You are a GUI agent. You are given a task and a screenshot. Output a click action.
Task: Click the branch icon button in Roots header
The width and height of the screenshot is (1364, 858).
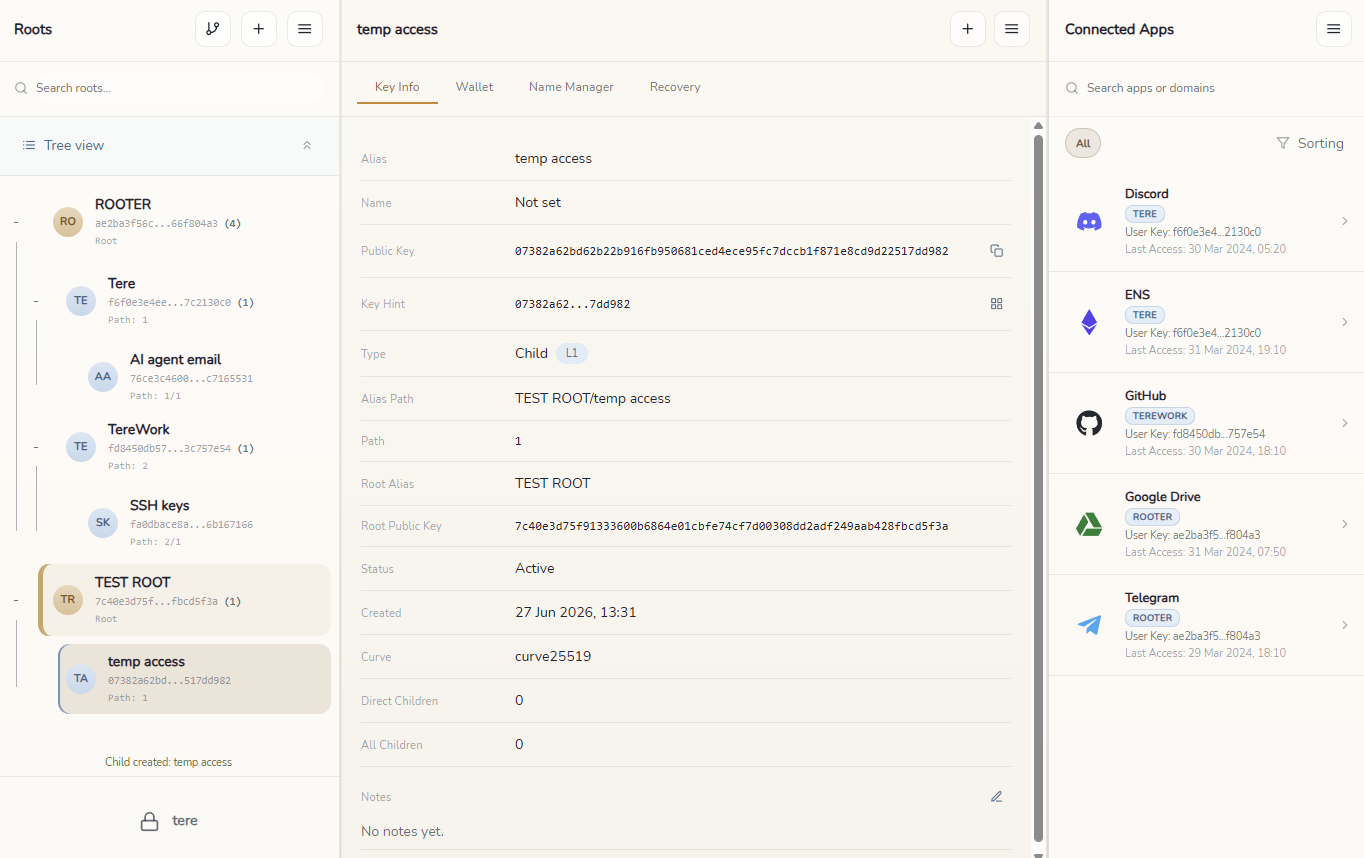click(x=213, y=29)
